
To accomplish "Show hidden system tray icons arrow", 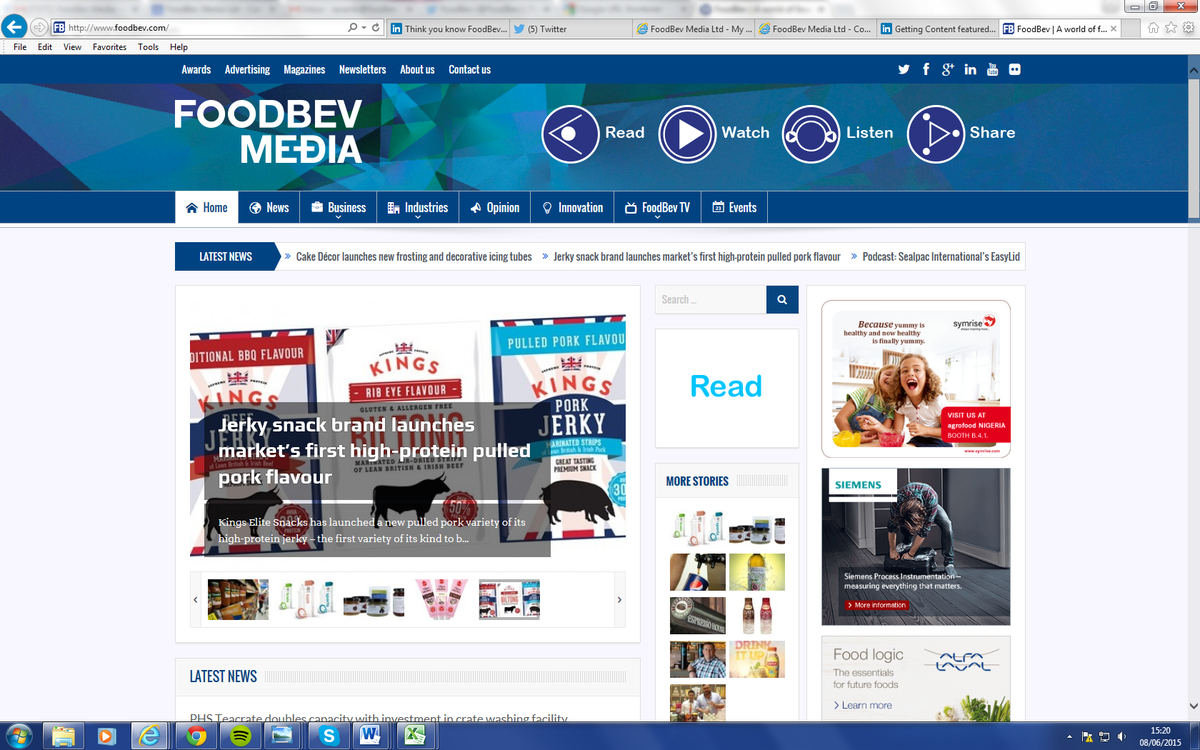I will coord(1071,736).
